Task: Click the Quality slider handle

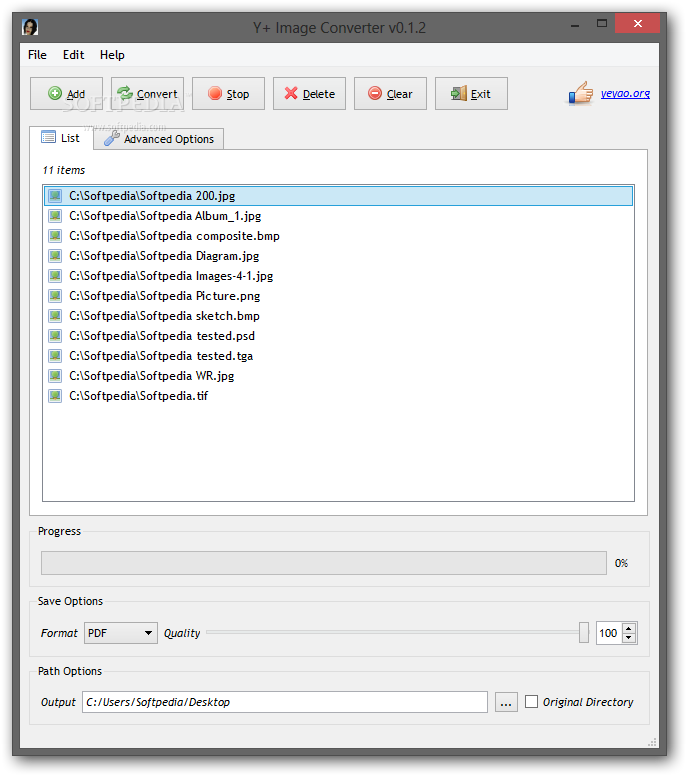Action: click(x=584, y=632)
